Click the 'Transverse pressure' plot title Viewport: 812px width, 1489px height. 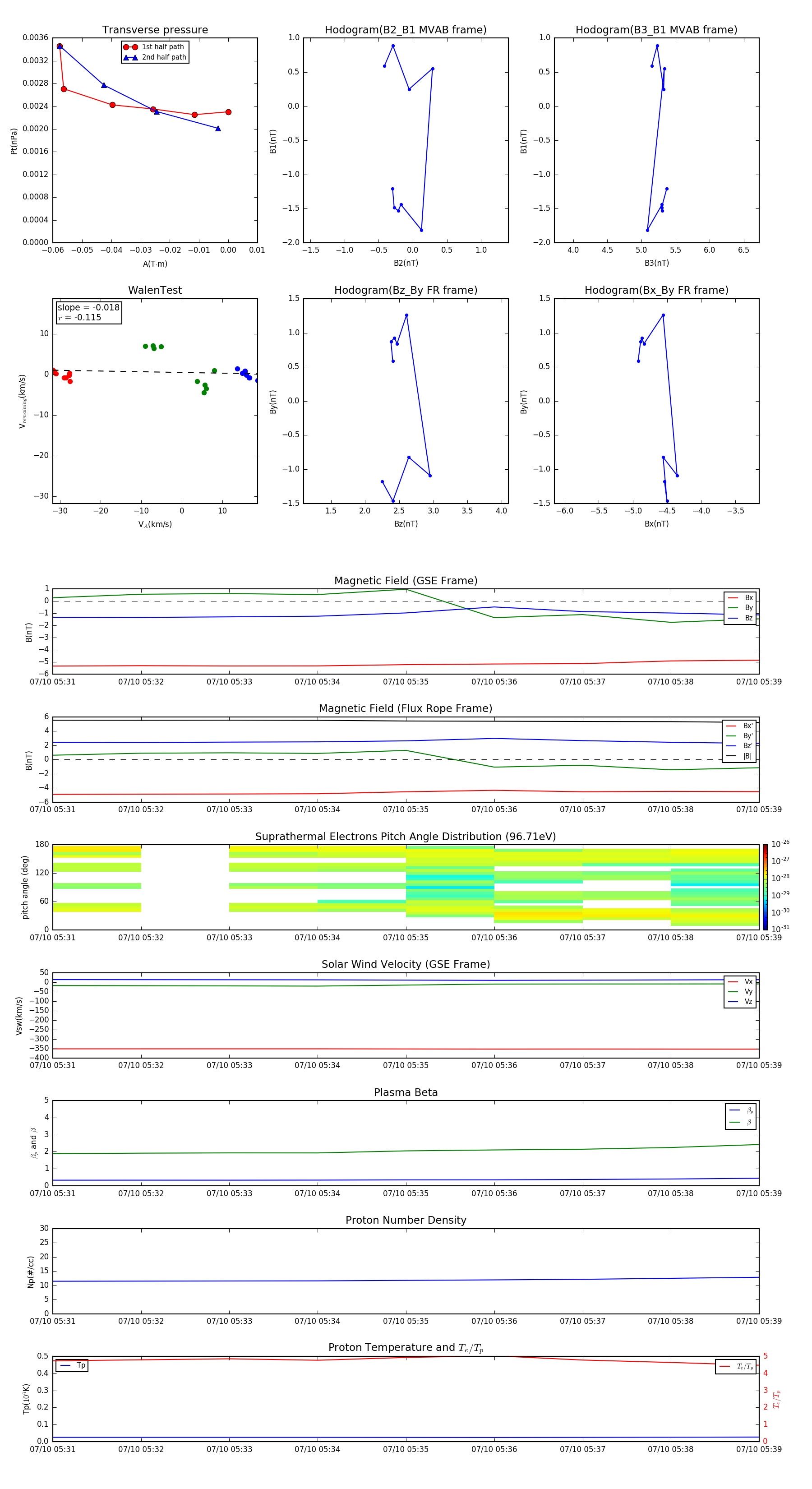click(x=155, y=29)
